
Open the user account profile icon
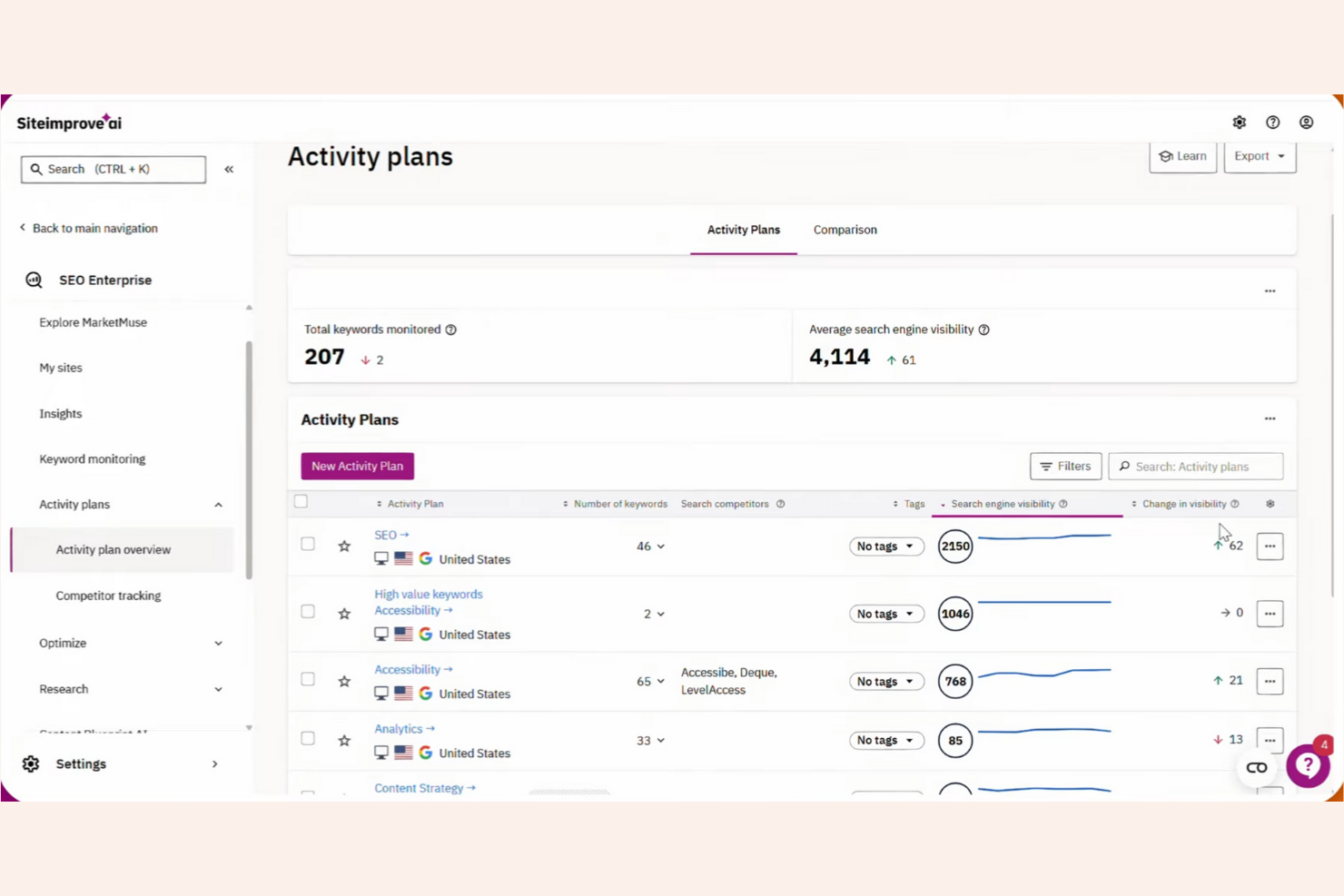click(1306, 123)
